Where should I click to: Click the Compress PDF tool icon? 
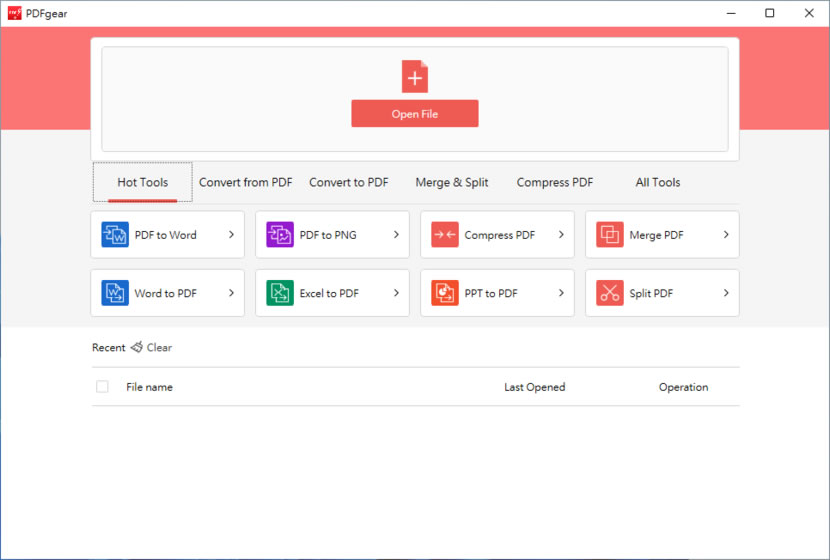pos(445,235)
